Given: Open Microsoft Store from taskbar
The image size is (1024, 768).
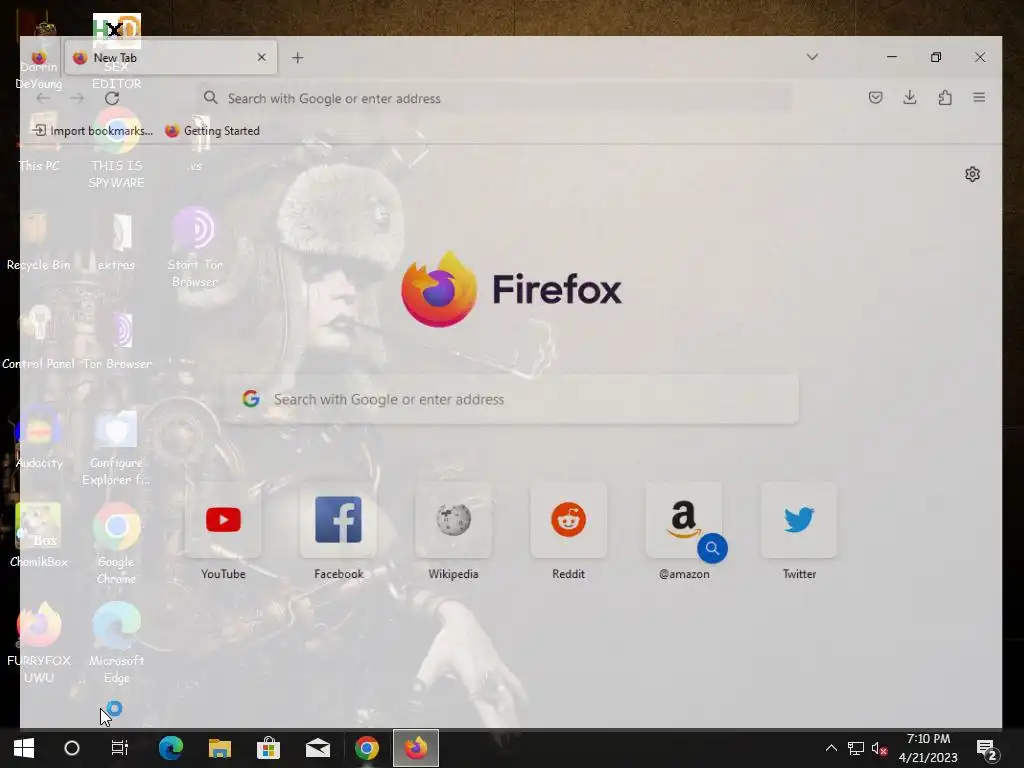Looking at the screenshot, I should pos(268,748).
